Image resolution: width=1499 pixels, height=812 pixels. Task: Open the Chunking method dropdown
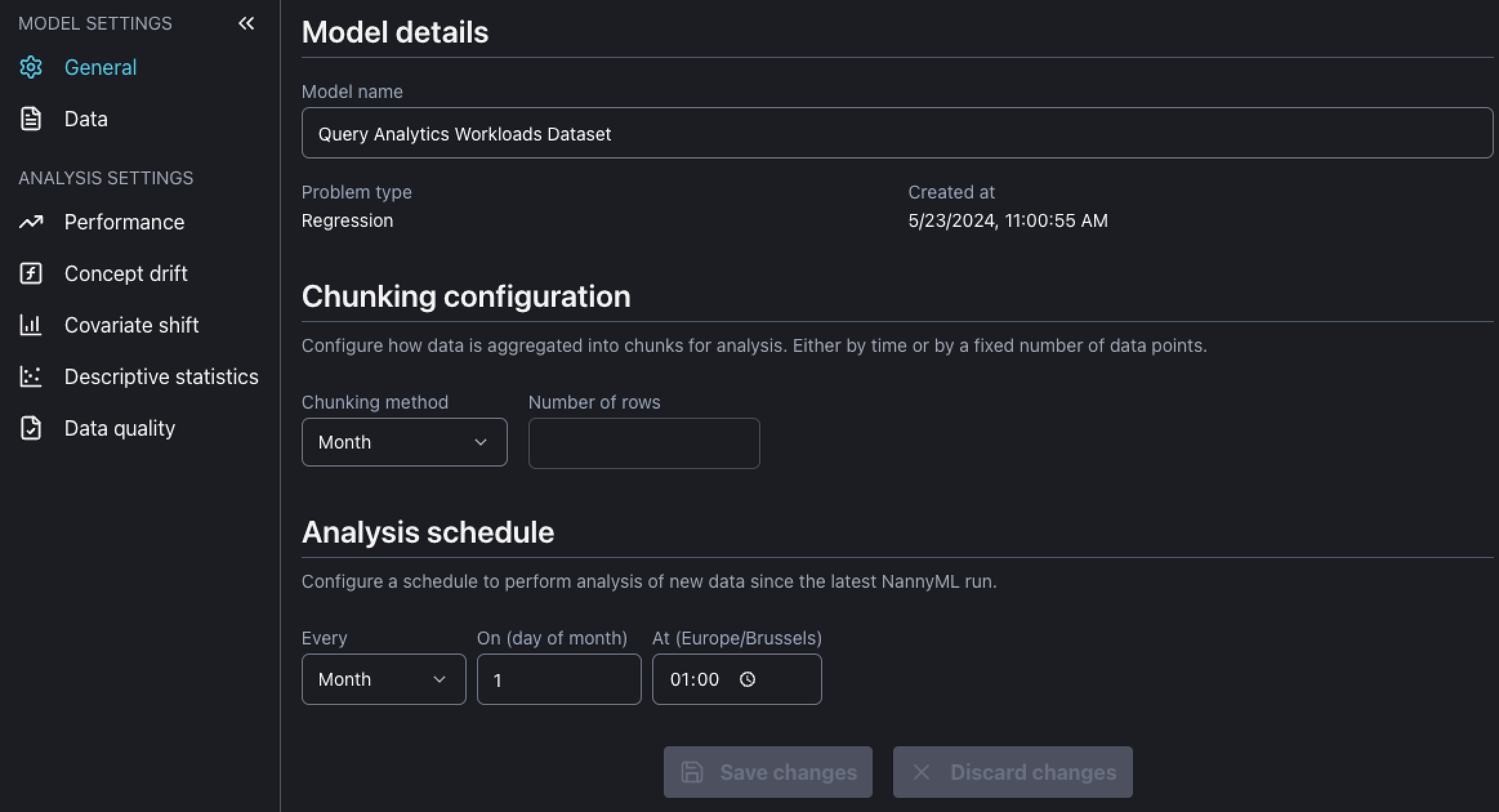[403, 442]
